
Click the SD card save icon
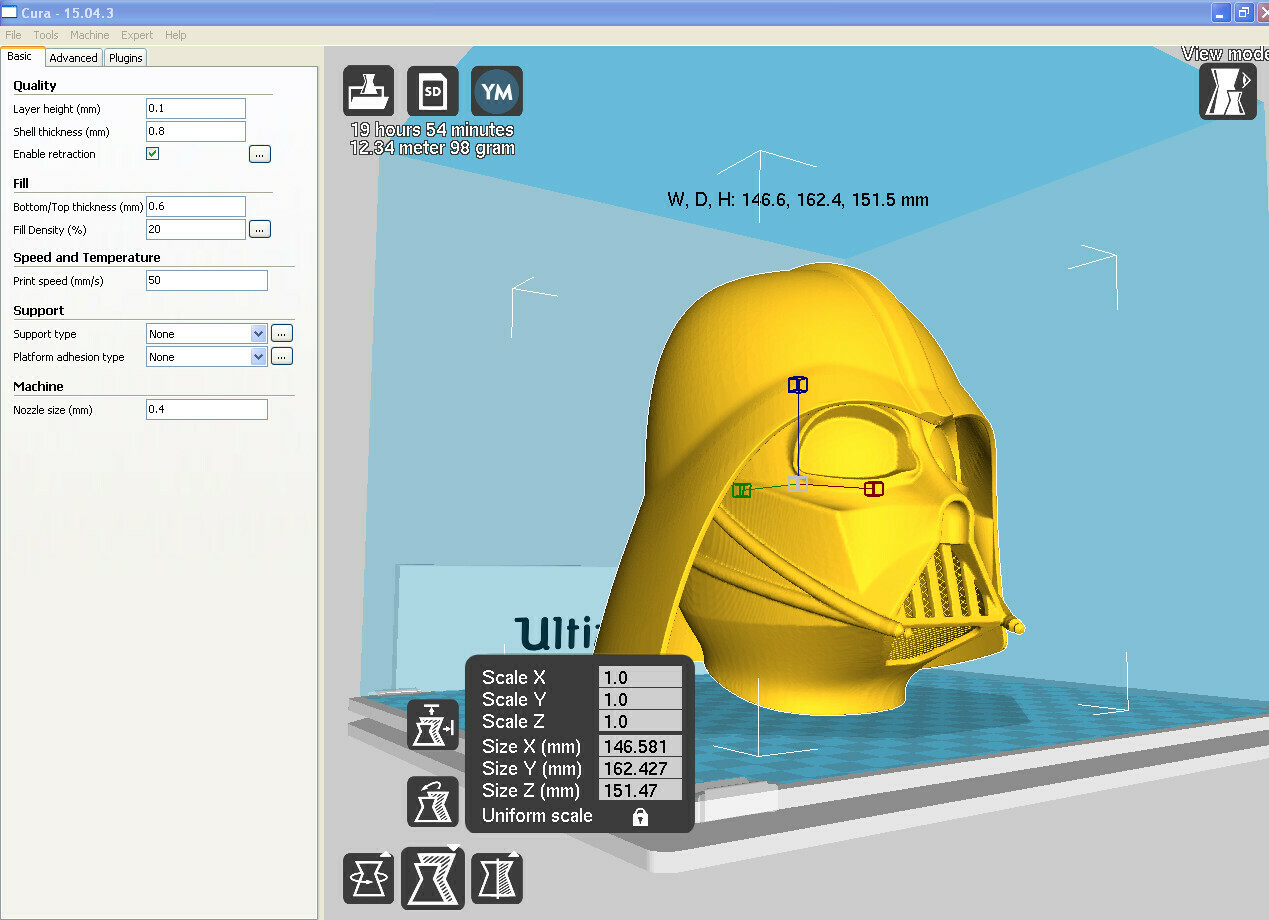[x=432, y=92]
